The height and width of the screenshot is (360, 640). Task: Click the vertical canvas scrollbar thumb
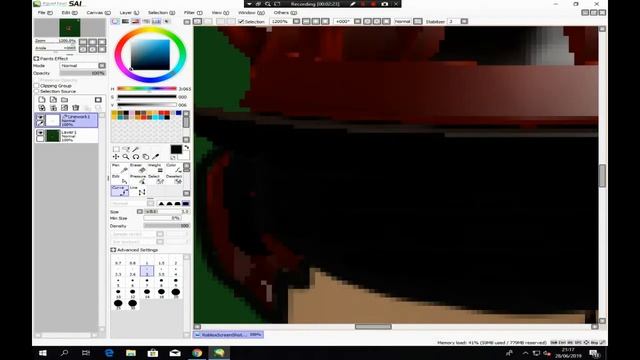point(602,176)
